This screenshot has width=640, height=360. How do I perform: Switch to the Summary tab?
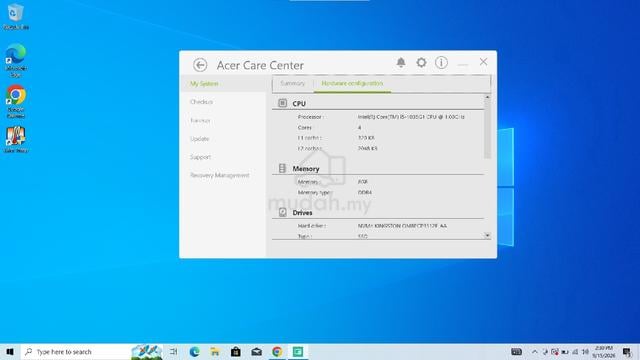(293, 83)
